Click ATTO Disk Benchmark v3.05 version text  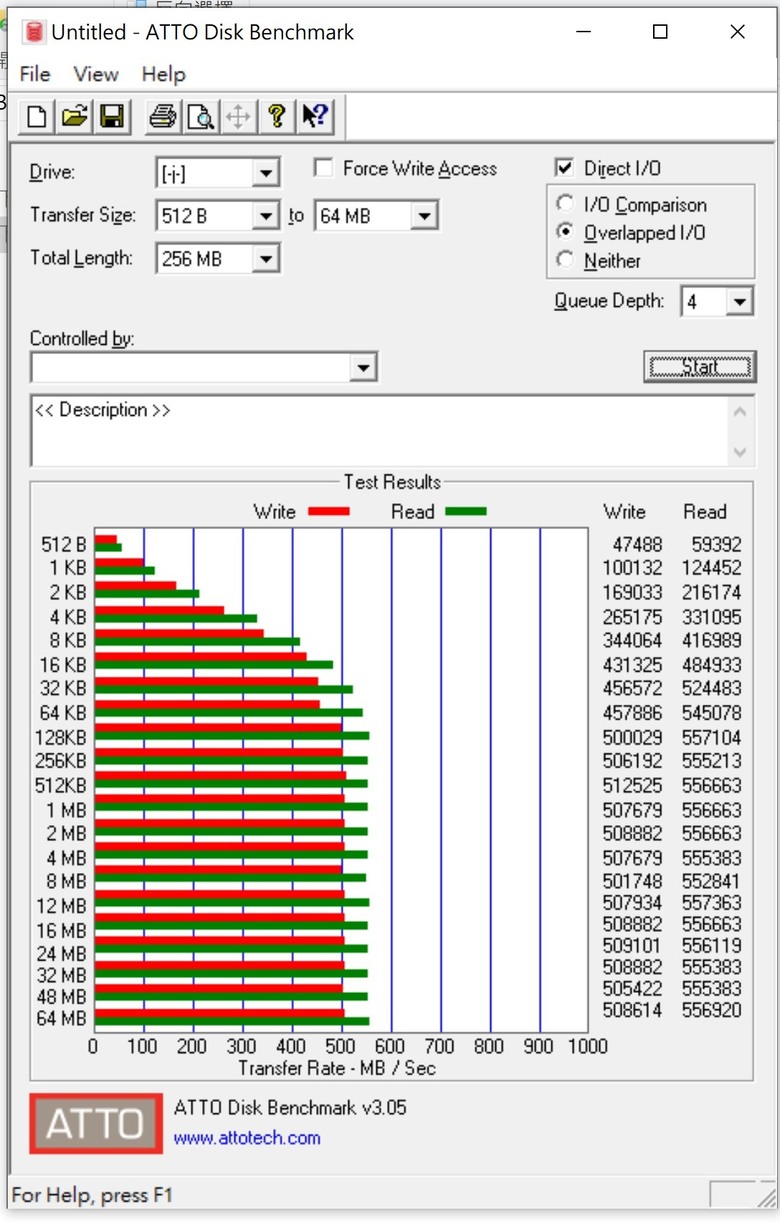coord(290,1107)
